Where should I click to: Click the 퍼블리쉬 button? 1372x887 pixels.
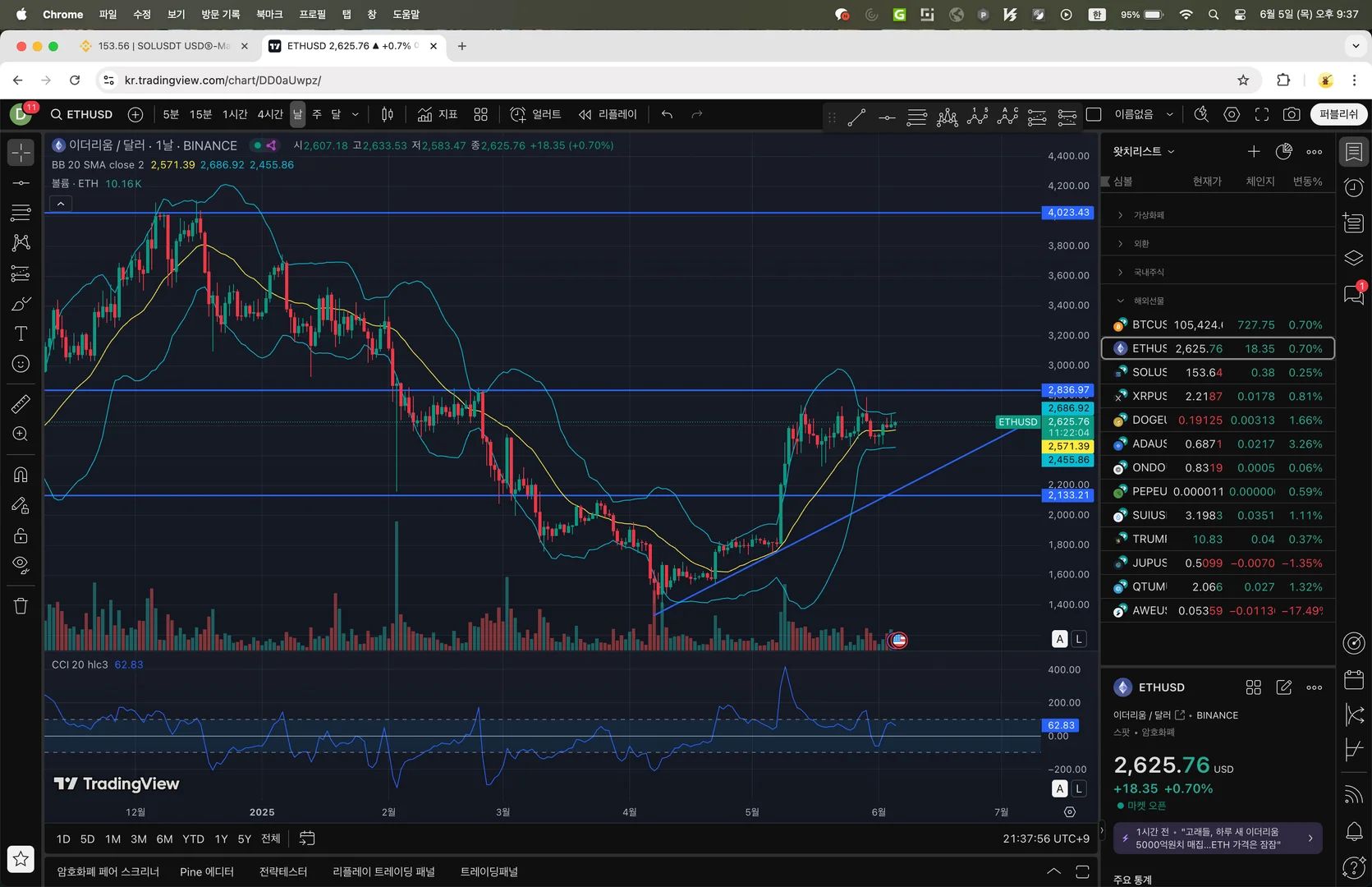click(1338, 114)
